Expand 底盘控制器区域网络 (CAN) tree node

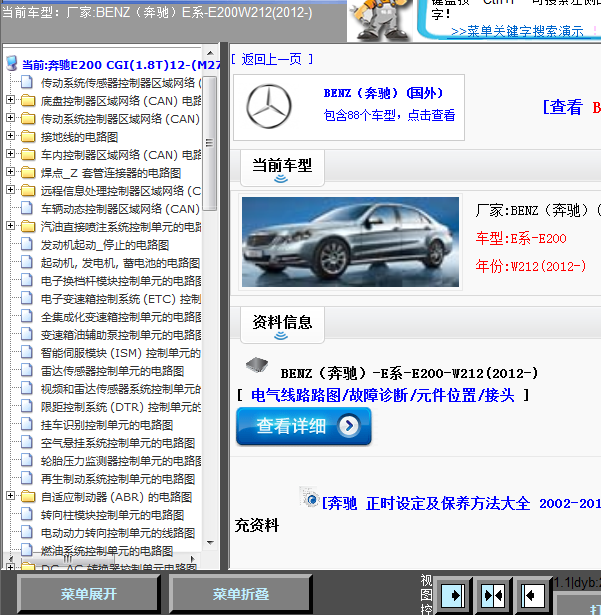pos(11,100)
